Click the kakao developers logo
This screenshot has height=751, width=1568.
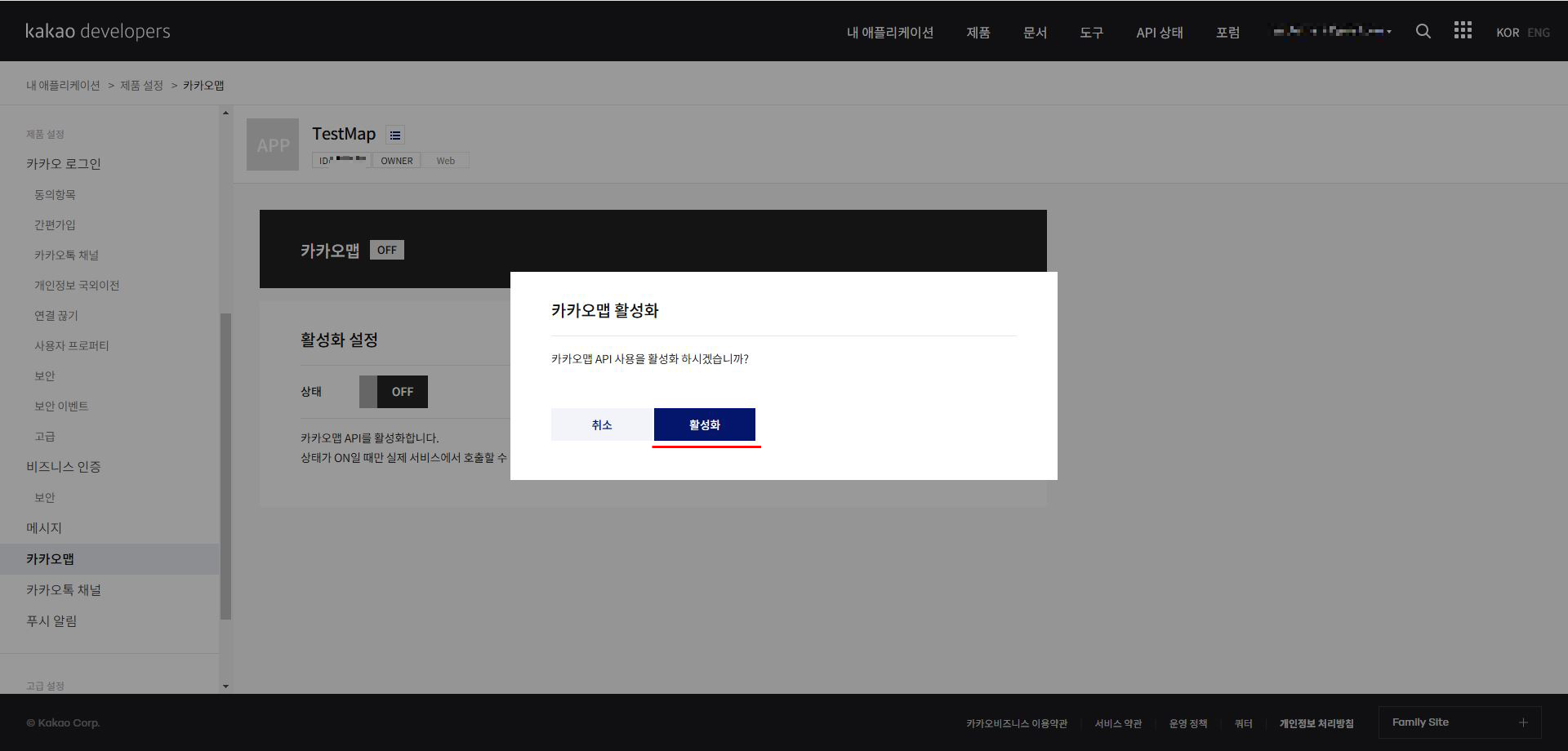(98, 31)
